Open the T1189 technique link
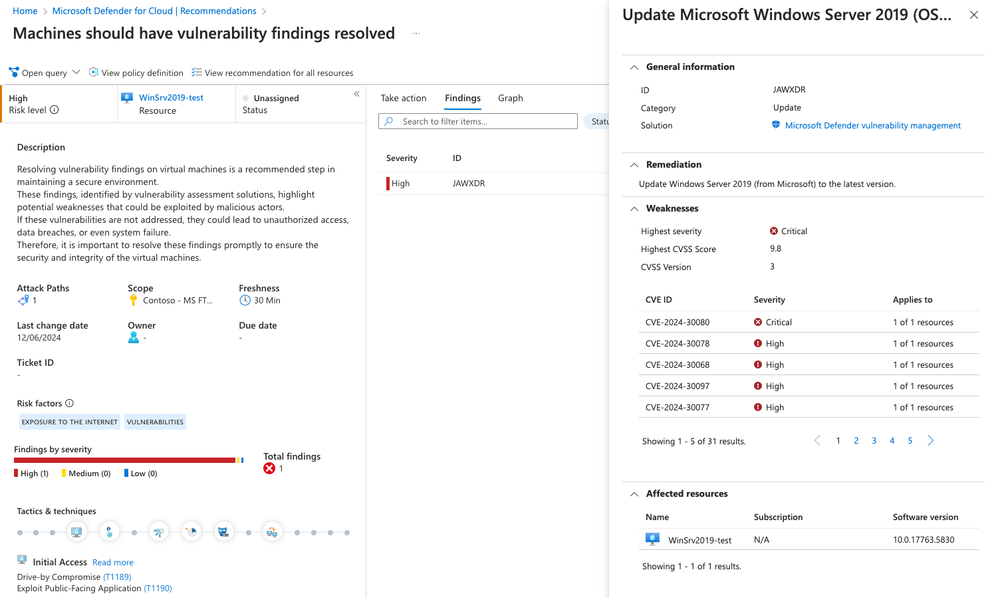 click(x=117, y=577)
